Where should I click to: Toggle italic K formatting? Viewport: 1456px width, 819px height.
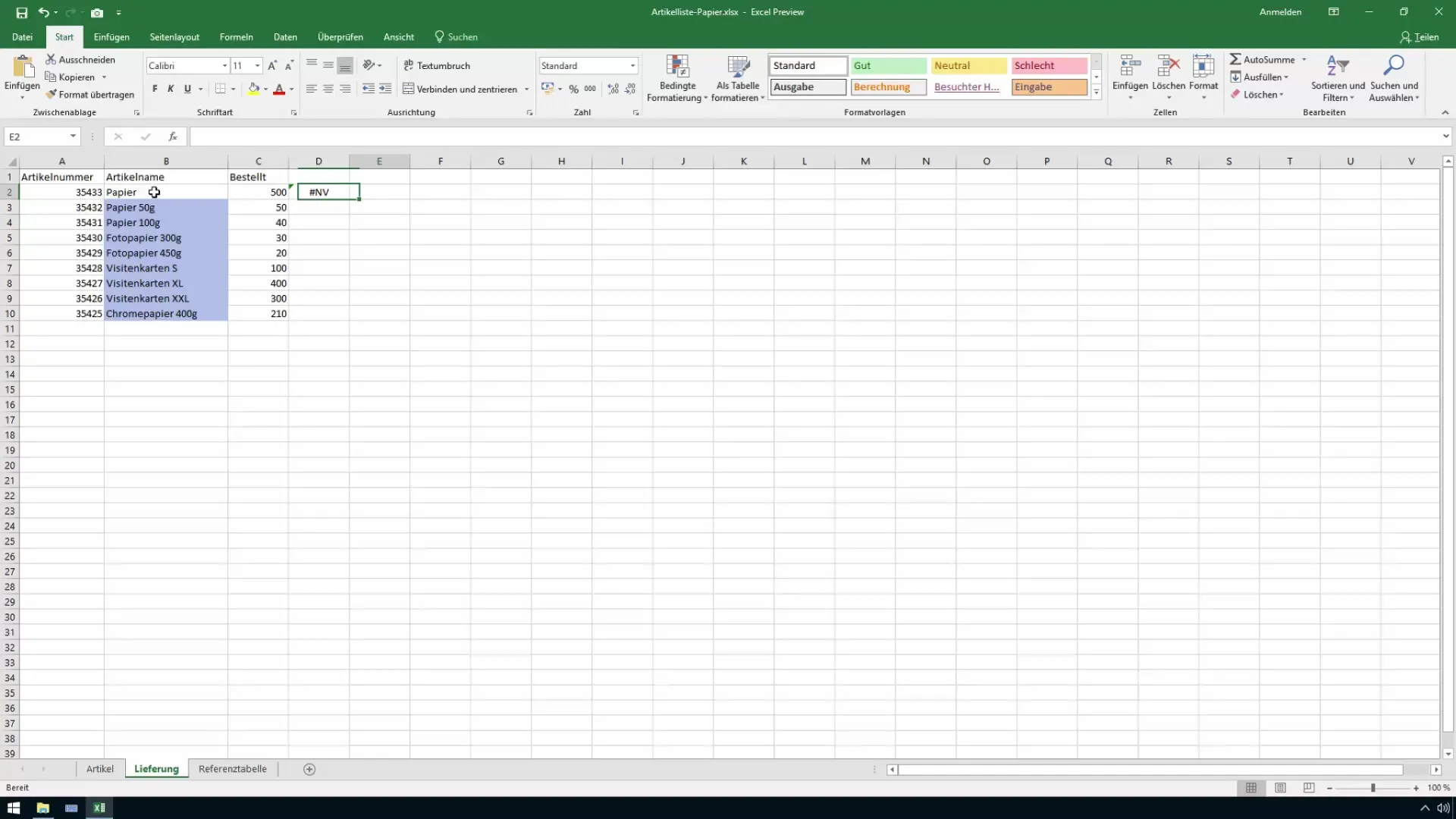click(x=171, y=89)
